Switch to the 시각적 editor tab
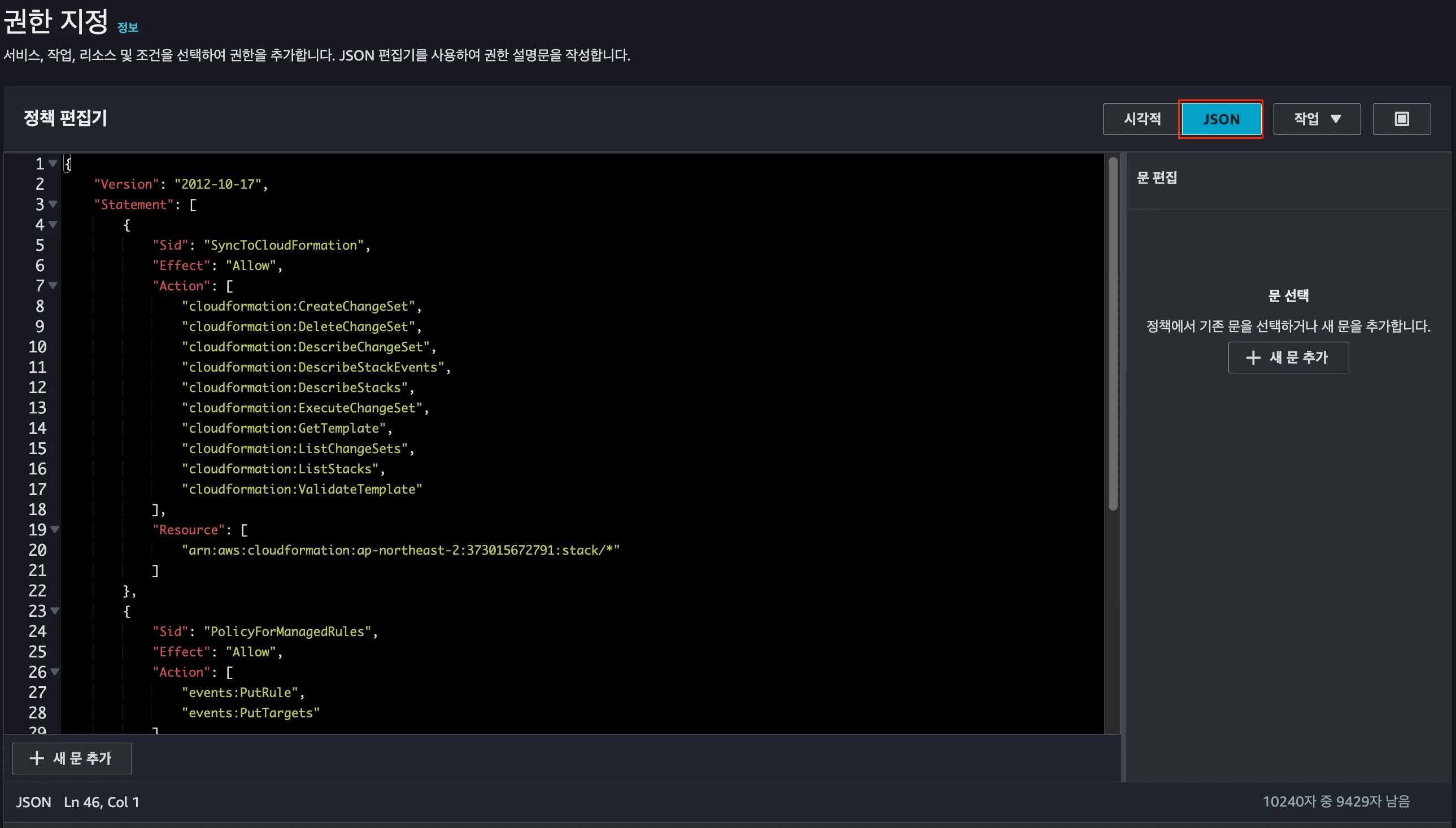This screenshot has height=828, width=1456. 1139,119
